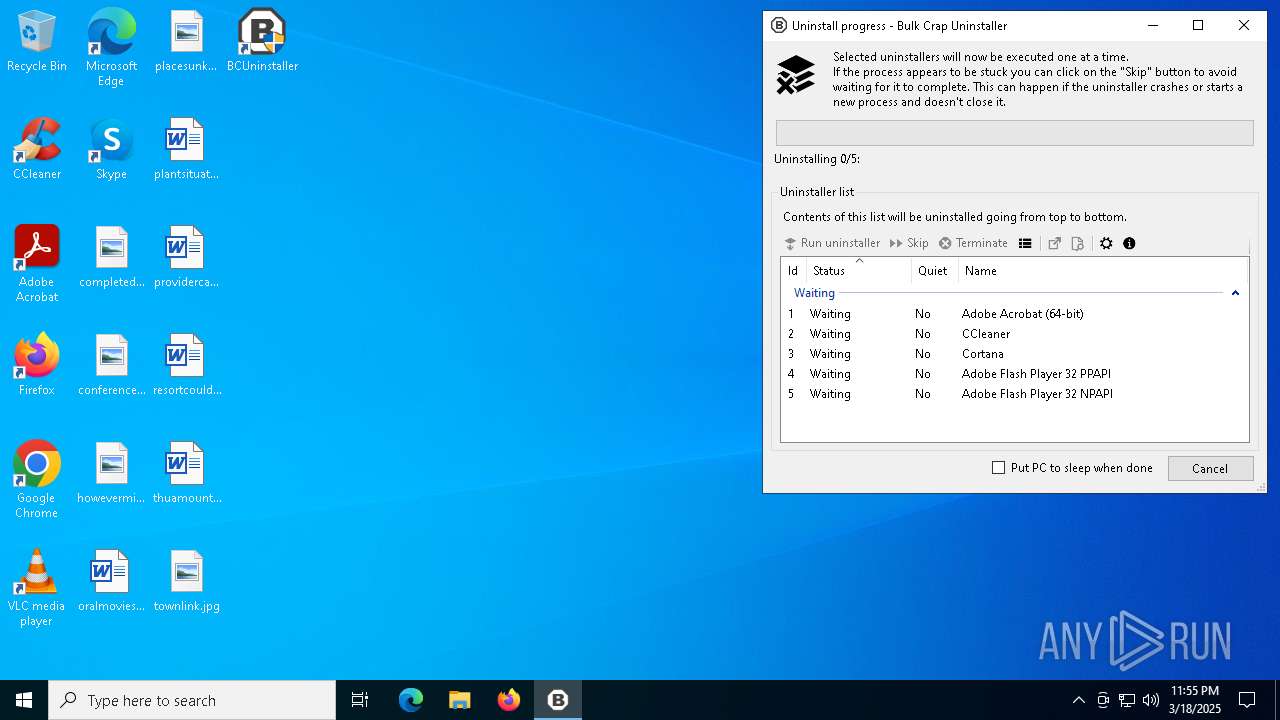Select Adobe Flash Player 32 PPAPI row
The width and height of the screenshot is (1280, 720).
(1014, 374)
